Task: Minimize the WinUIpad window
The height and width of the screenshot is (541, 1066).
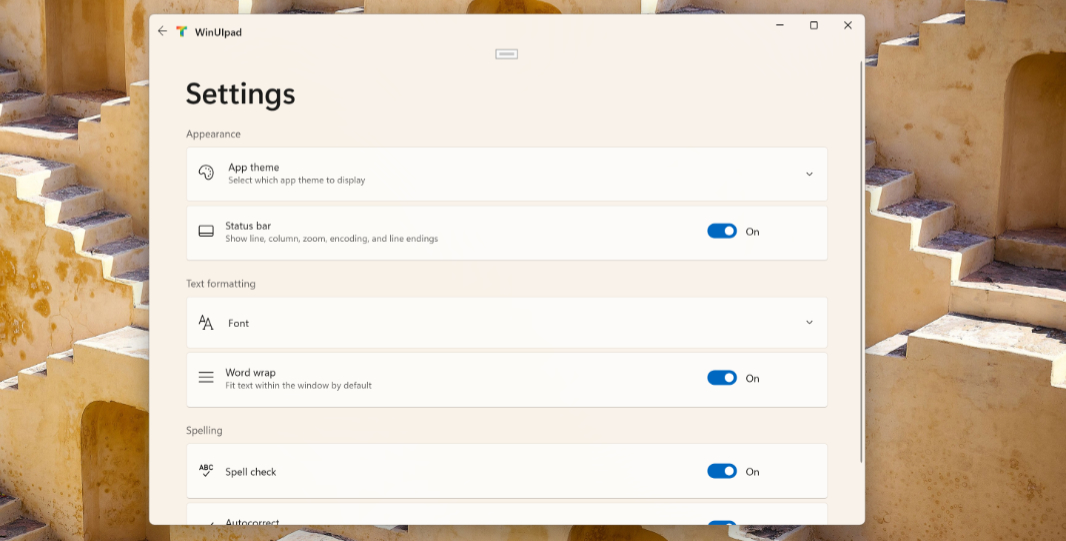Action: click(x=780, y=25)
